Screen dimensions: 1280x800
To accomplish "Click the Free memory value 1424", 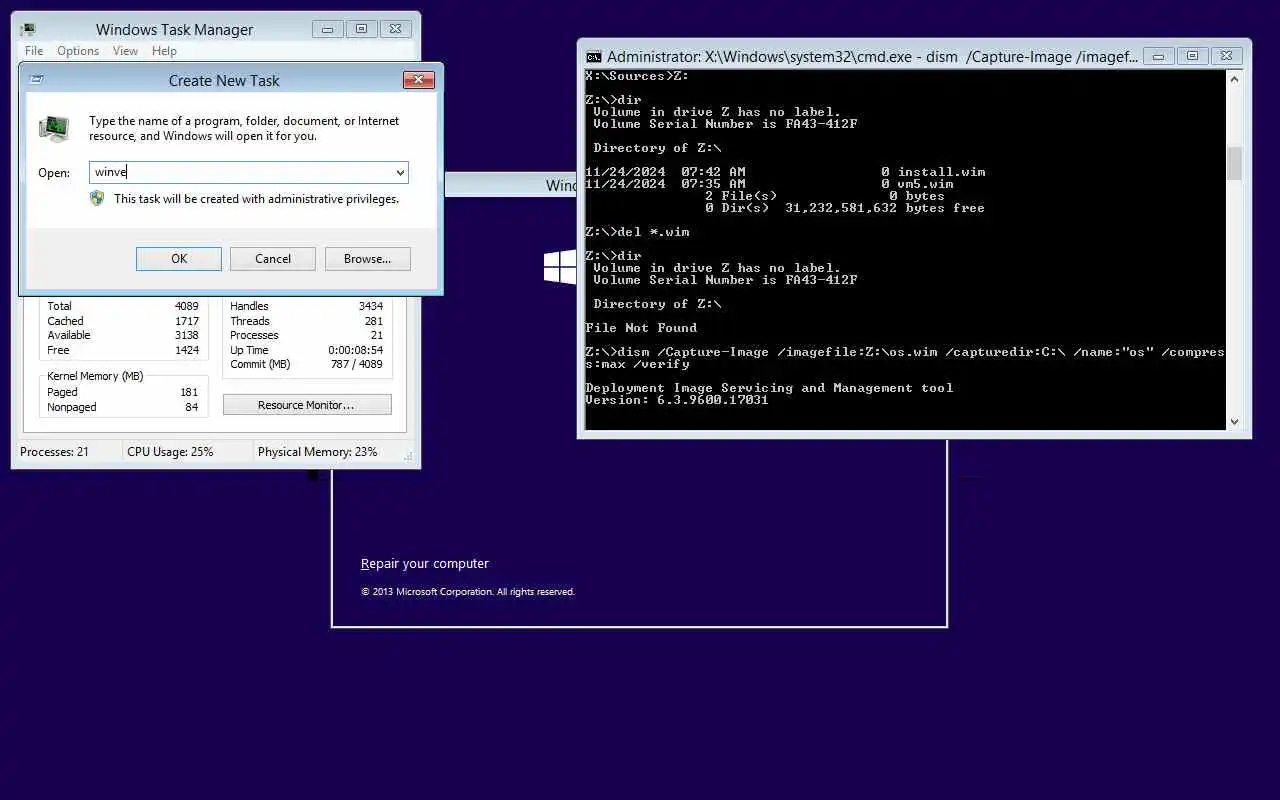I will 187,350.
